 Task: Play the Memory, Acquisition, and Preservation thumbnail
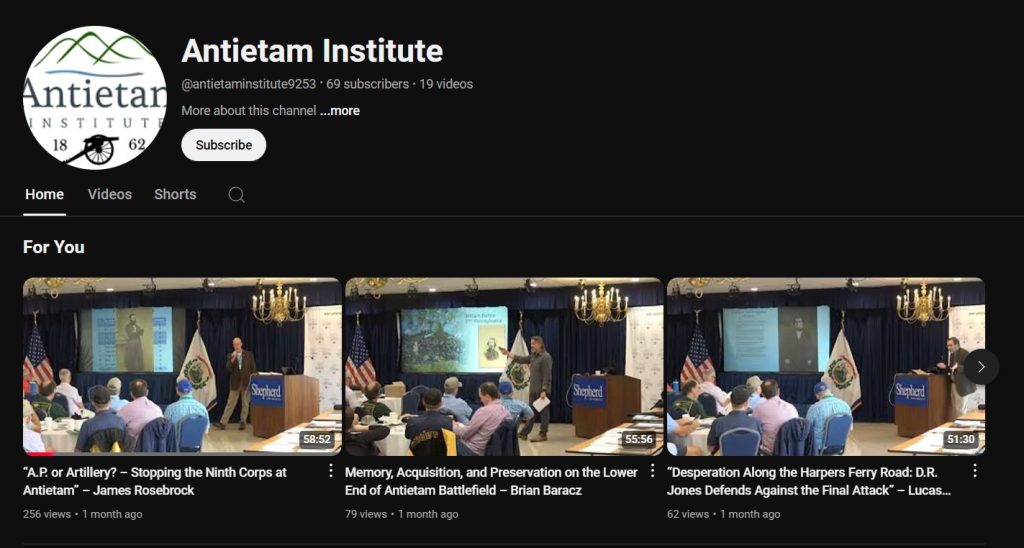point(504,366)
